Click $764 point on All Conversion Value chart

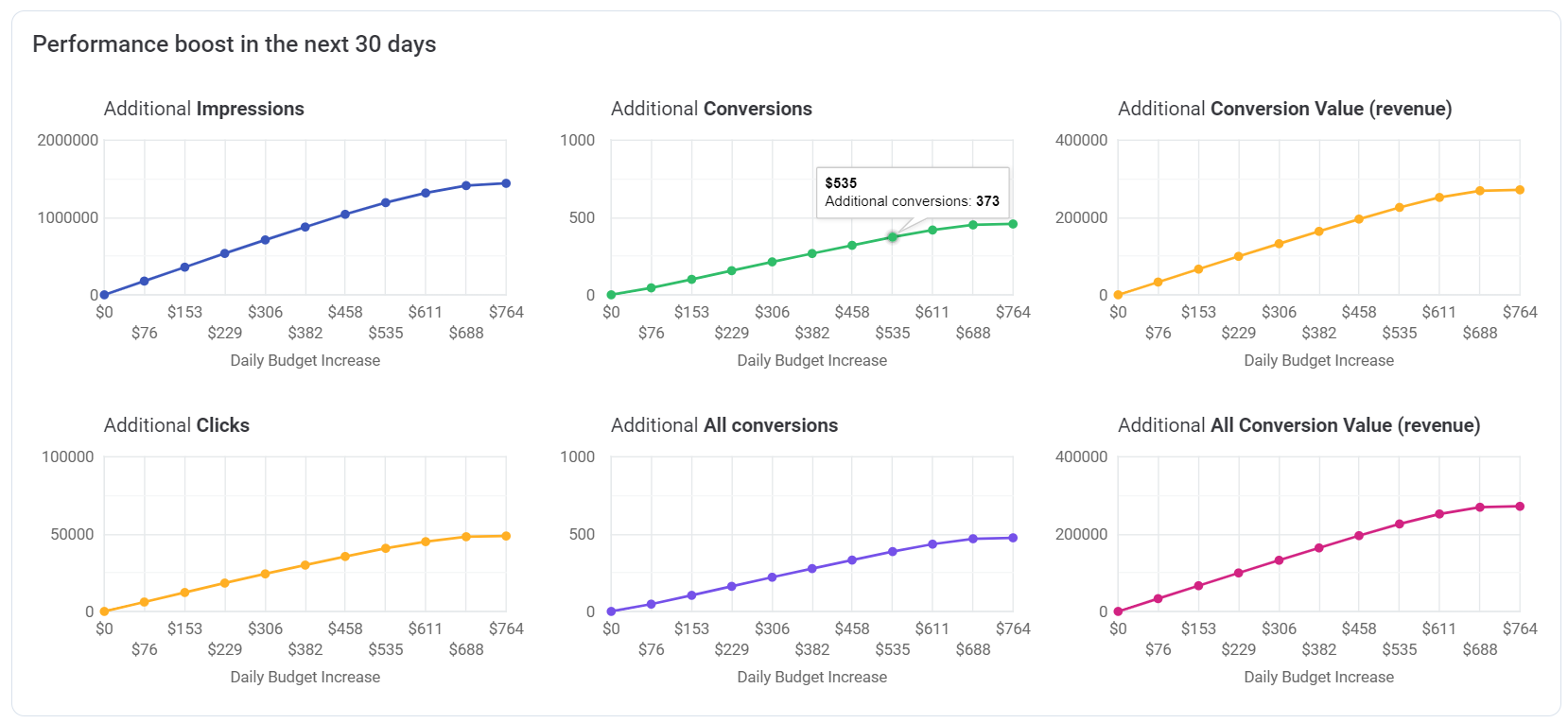pos(1520,507)
